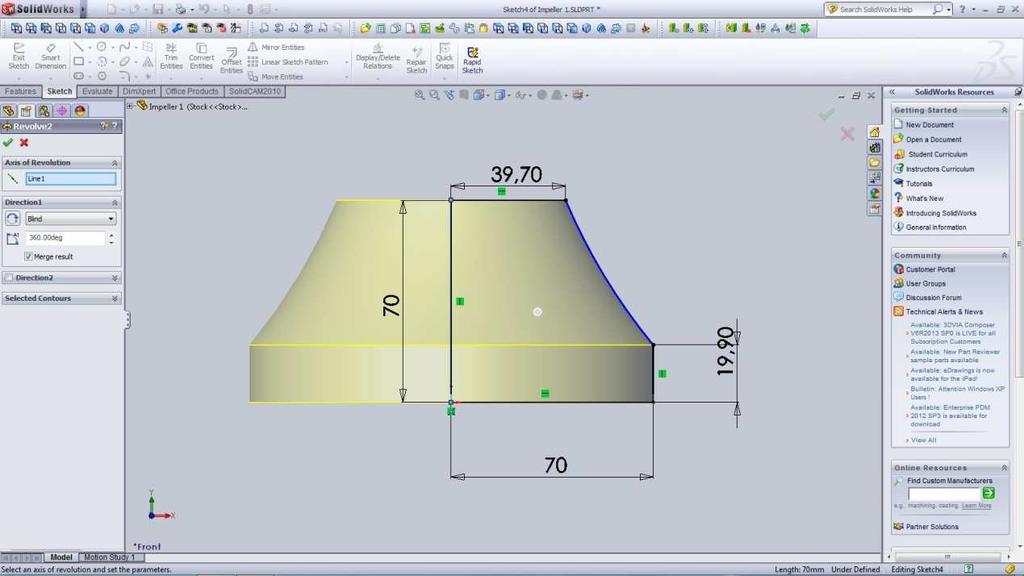Viewport: 1024px width, 576px height.
Task: Open the Discussion Forum link
Action: click(x=933, y=297)
